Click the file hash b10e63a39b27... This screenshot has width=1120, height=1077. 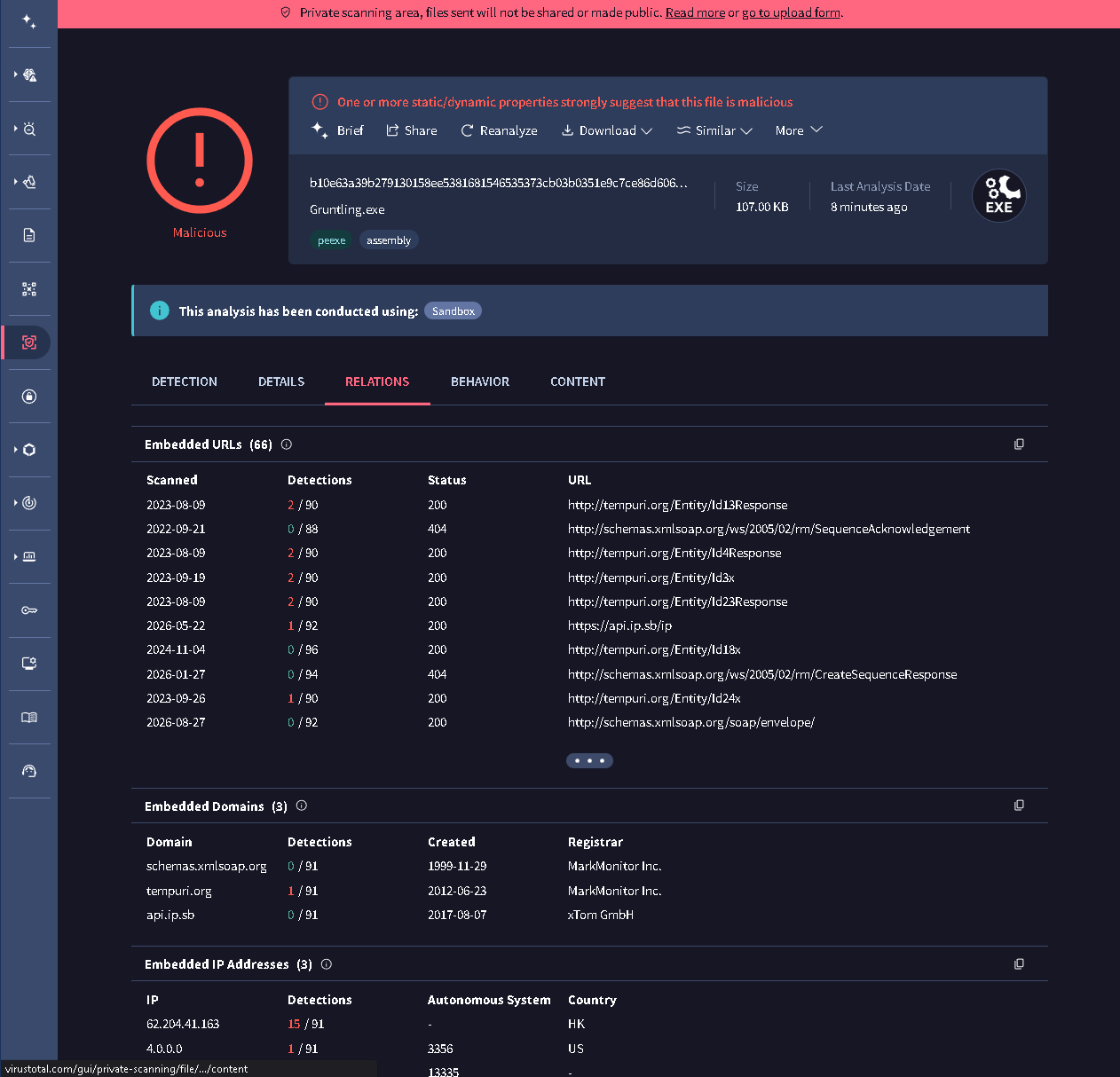pos(498,183)
